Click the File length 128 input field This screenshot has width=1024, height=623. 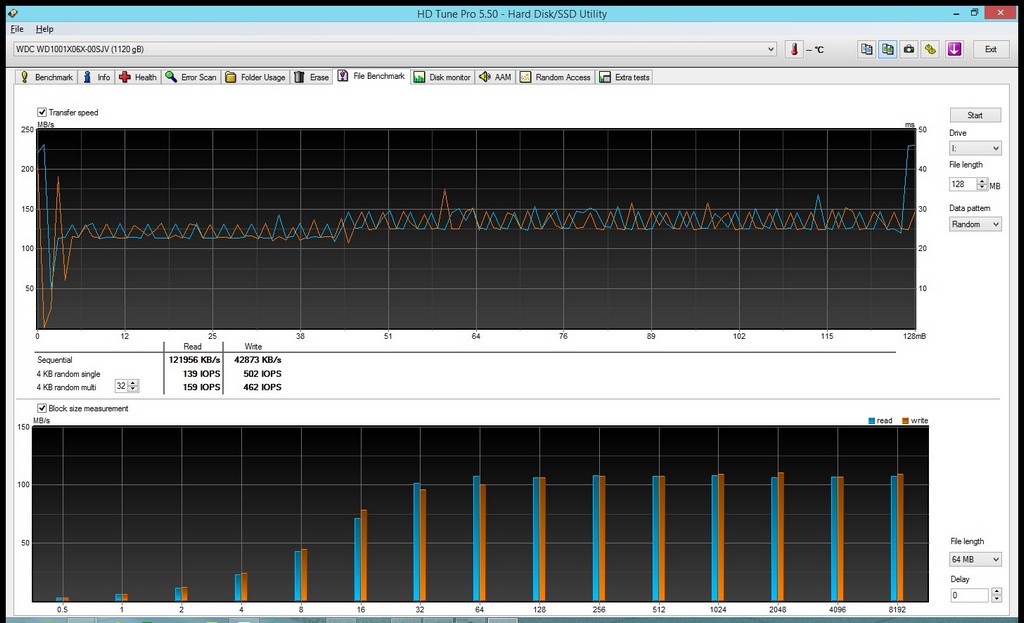click(963, 184)
